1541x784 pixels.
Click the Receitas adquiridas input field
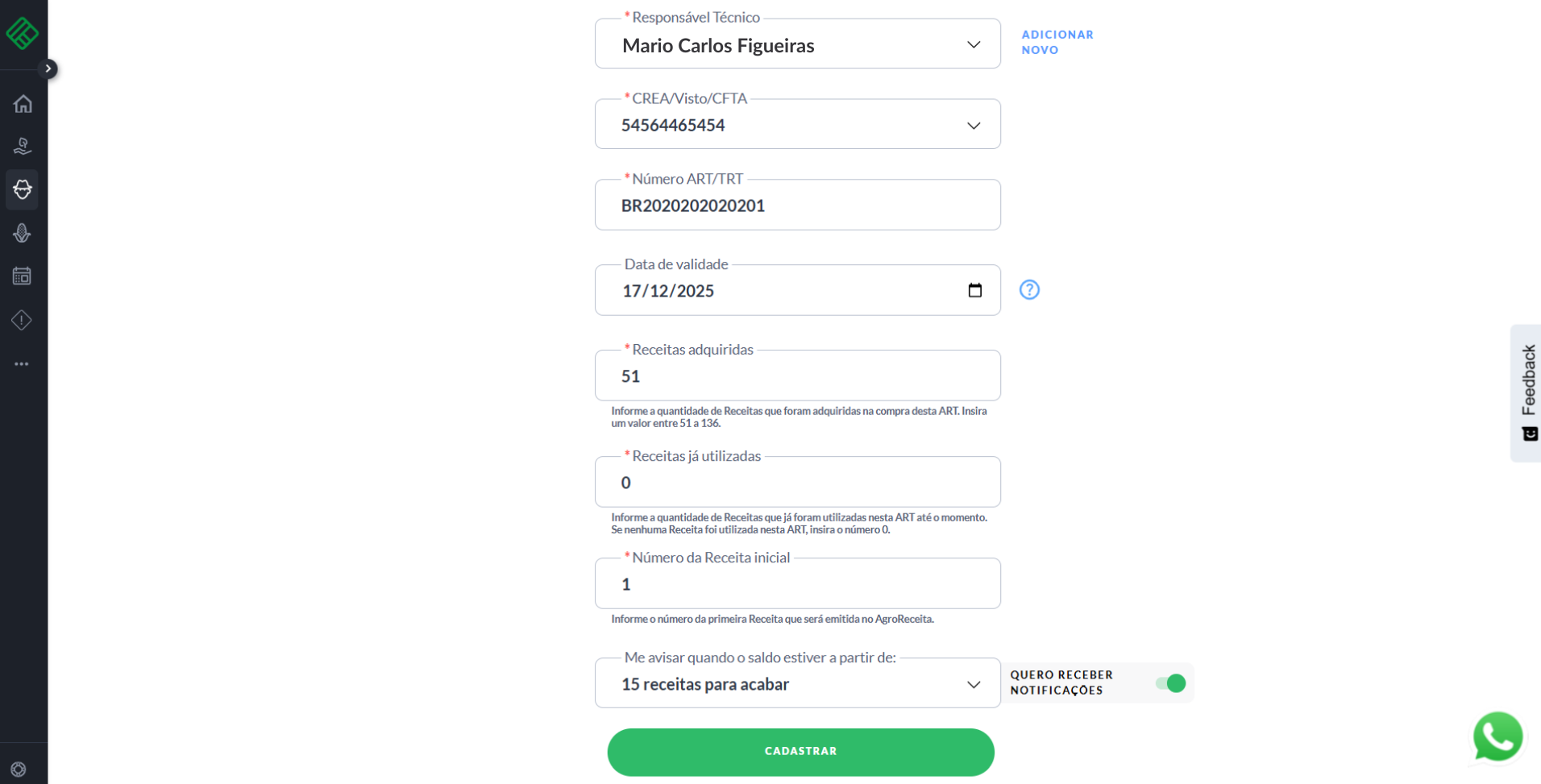point(797,376)
